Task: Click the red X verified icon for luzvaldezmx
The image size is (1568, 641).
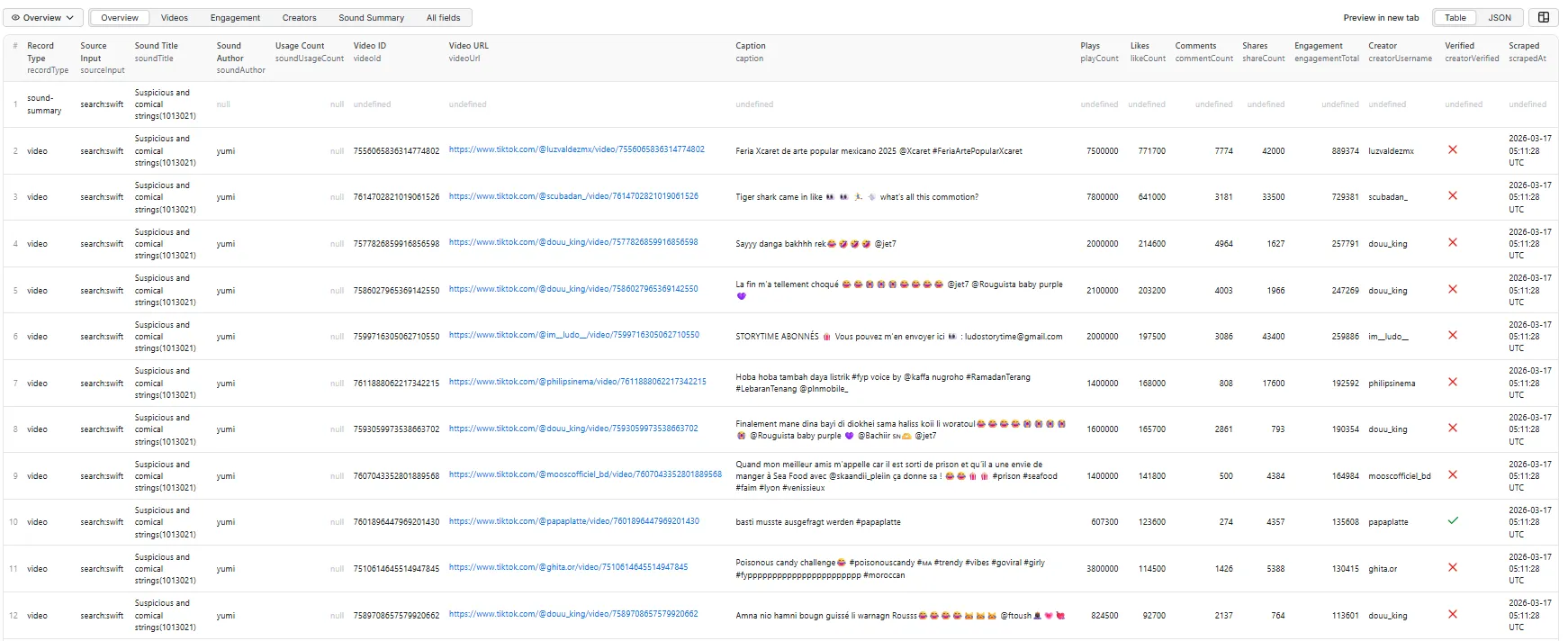Action: coord(1452,150)
